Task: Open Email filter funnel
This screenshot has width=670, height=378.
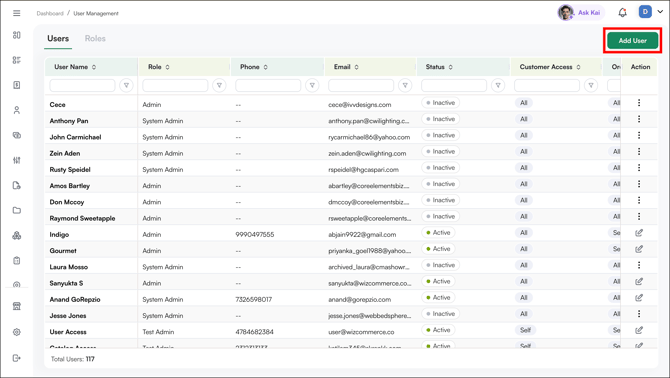Action: click(x=405, y=85)
